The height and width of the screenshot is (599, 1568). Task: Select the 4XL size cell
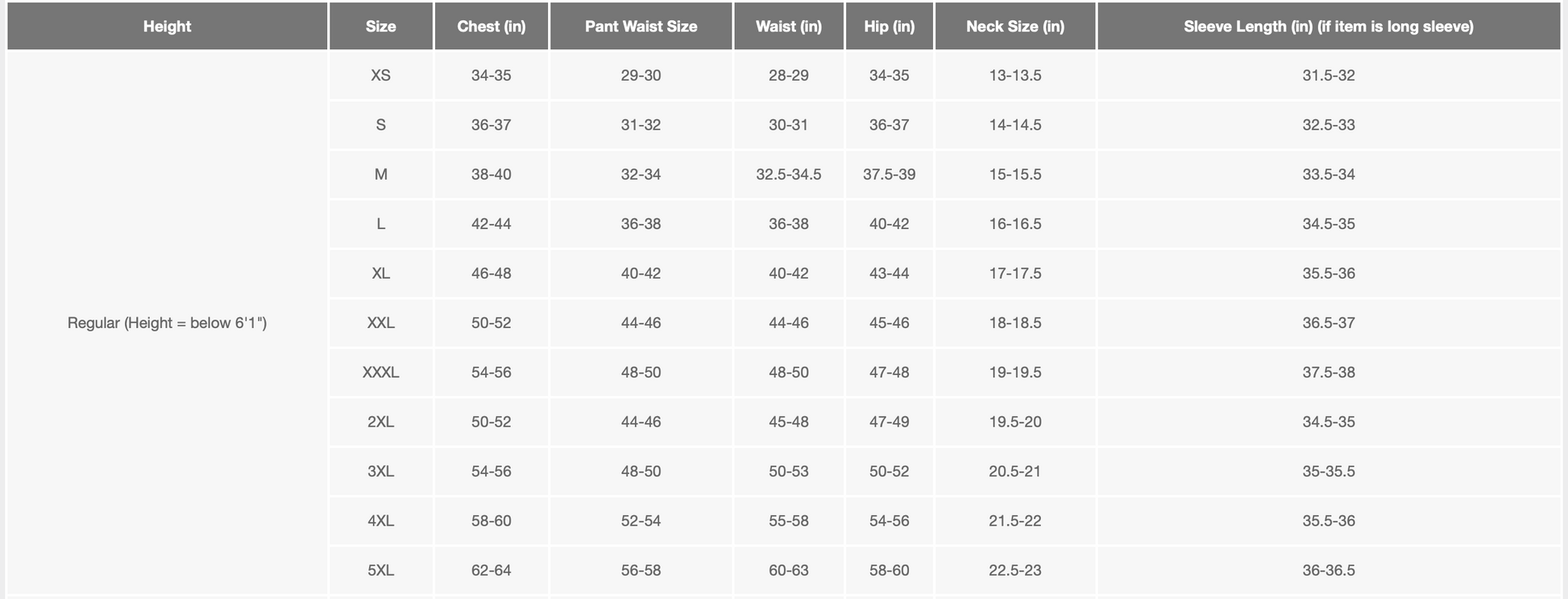click(380, 522)
